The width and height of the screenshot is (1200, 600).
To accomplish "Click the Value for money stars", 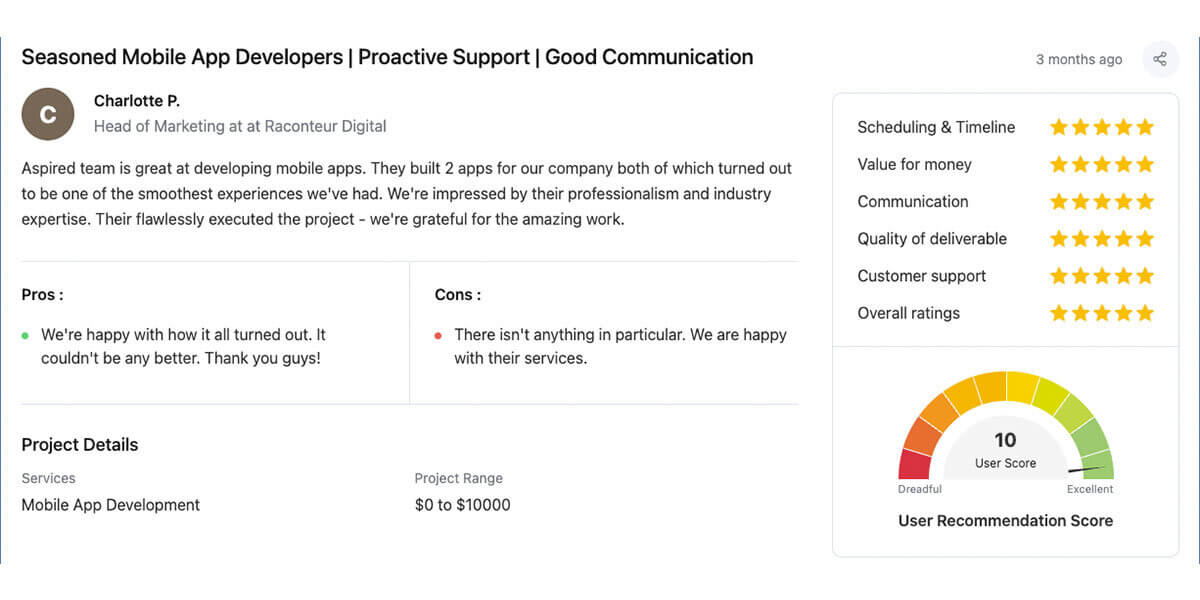I will pyautogui.click(x=1102, y=164).
